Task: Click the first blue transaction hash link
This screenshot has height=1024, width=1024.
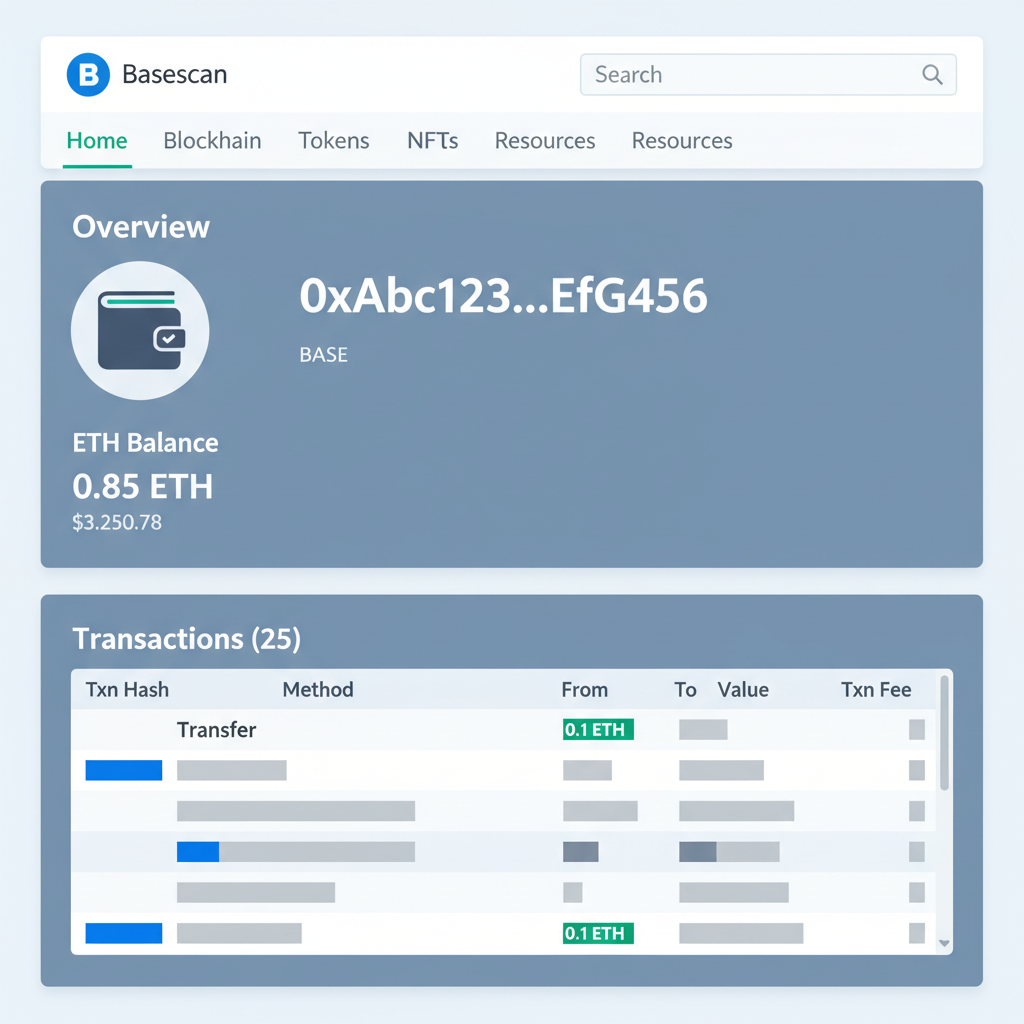Action: 123,770
